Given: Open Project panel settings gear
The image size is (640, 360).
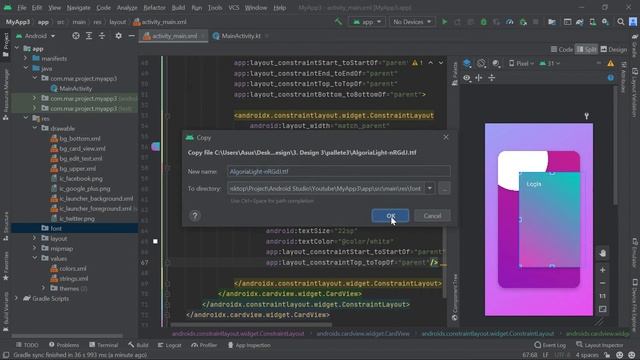Looking at the screenshot, I should click(118, 36).
